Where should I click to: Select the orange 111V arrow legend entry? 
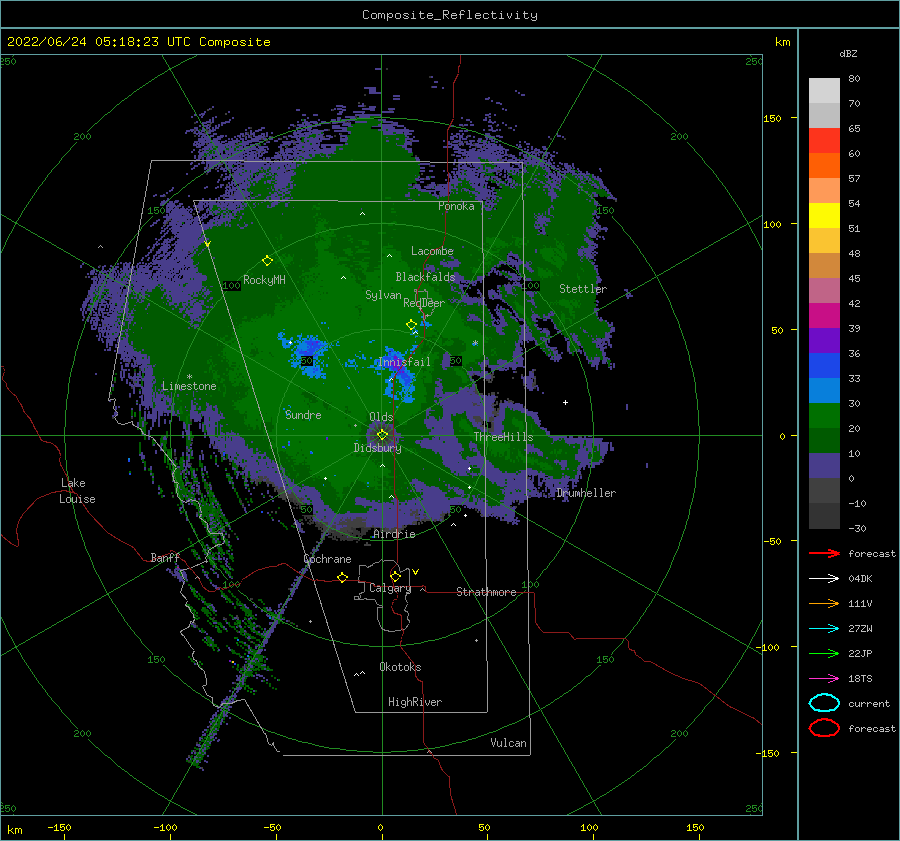click(x=824, y=603)
